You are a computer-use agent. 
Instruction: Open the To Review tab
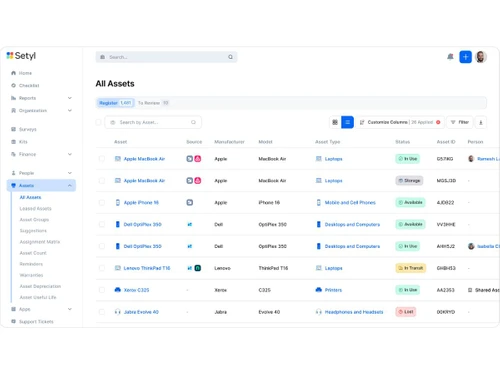[153, 103]
